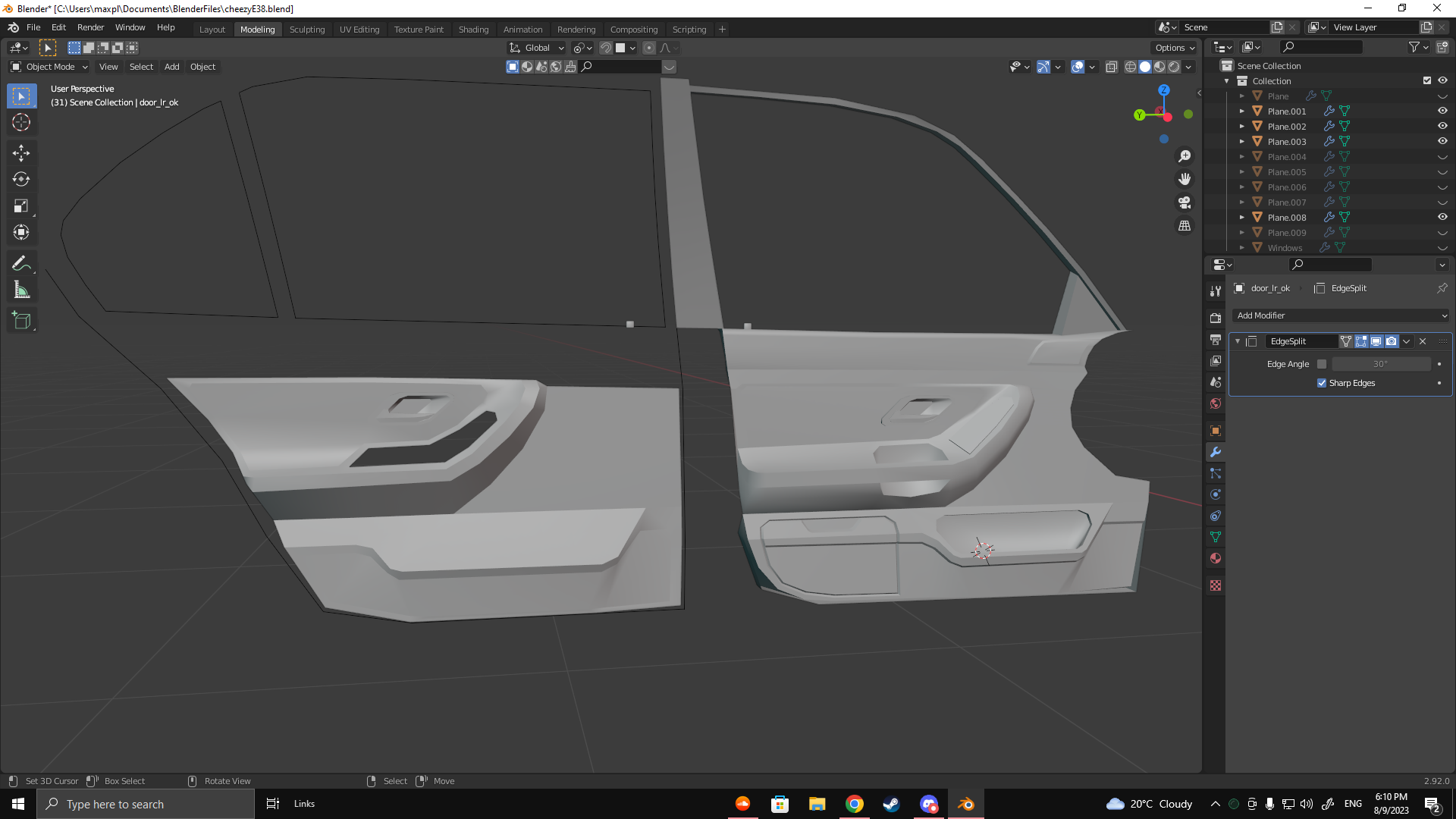Select the Rotate tool
Image resolution: width=1456 pixels, height=819 pixels.
[x=21, y=180]
